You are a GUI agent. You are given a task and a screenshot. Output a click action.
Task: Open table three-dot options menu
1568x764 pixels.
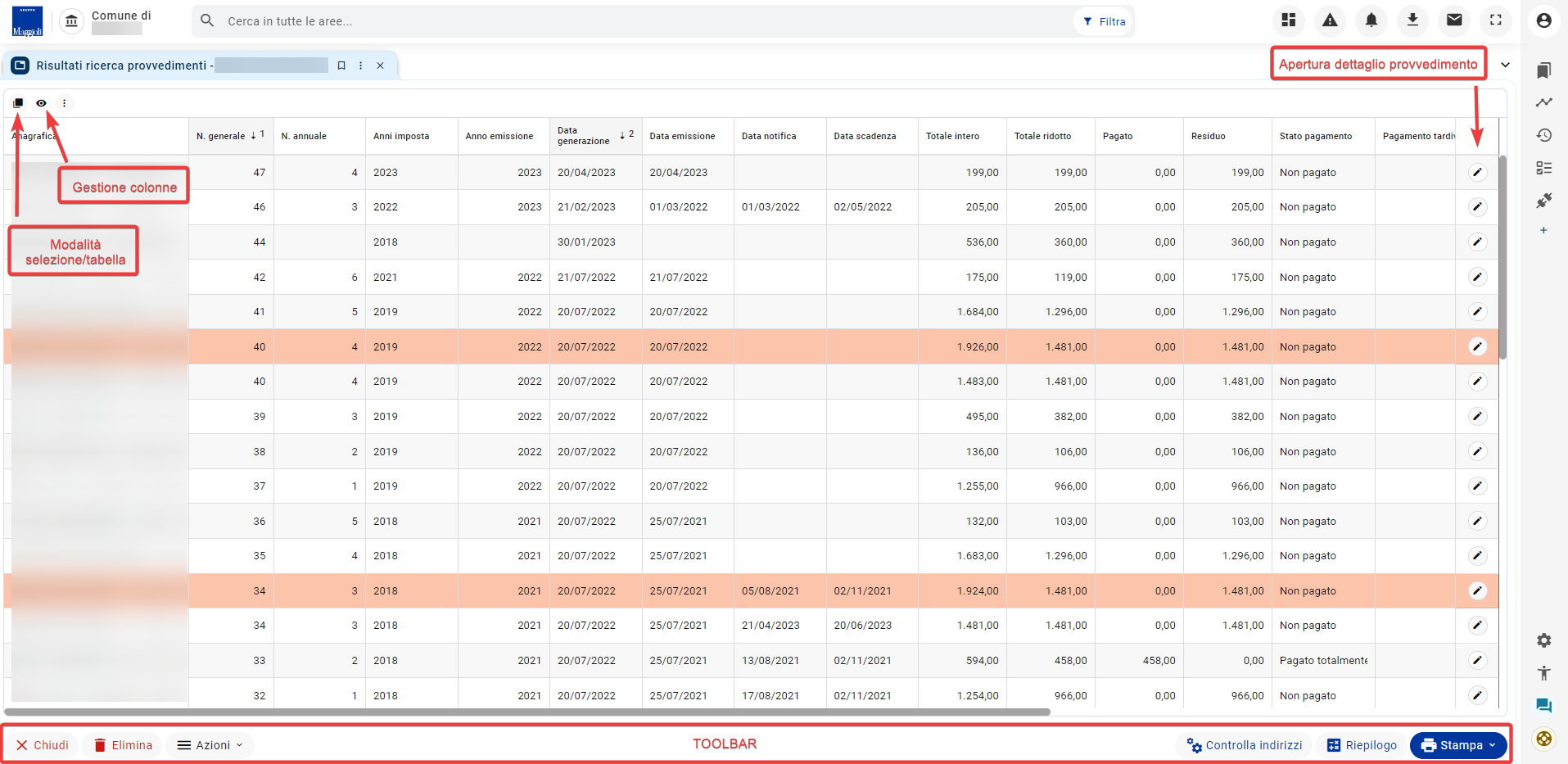pyautogui.click(x=64, y=103)
